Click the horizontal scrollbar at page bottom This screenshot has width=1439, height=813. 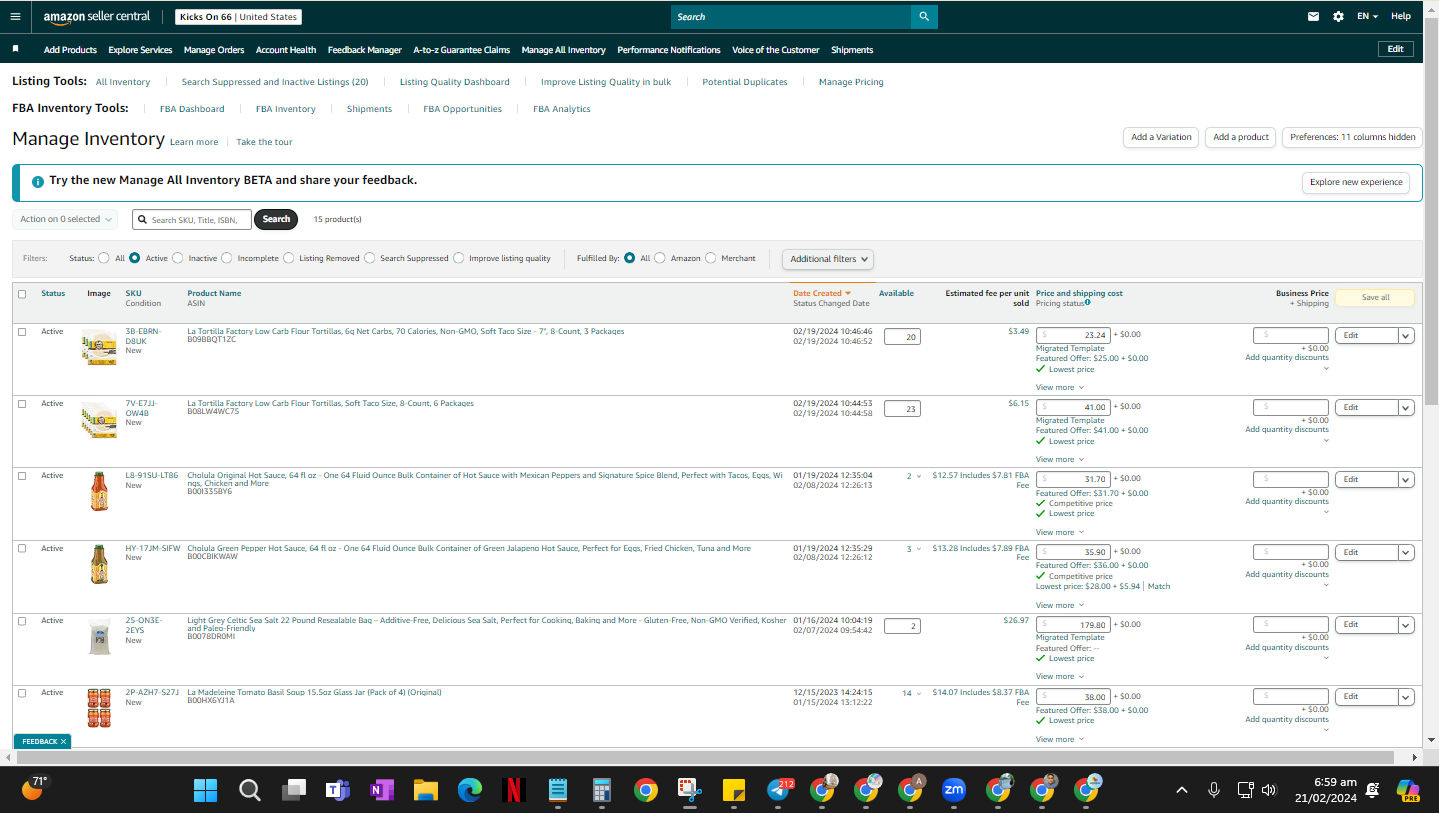pos(705,757)
